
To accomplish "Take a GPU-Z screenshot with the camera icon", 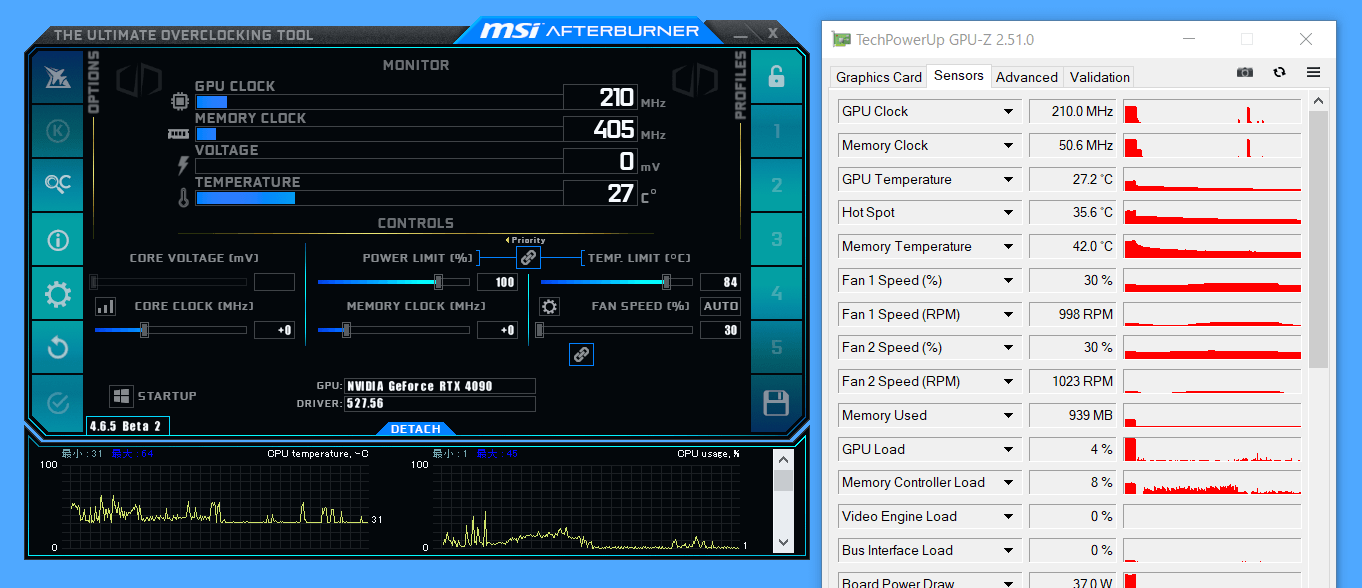I will (1244, 72).
